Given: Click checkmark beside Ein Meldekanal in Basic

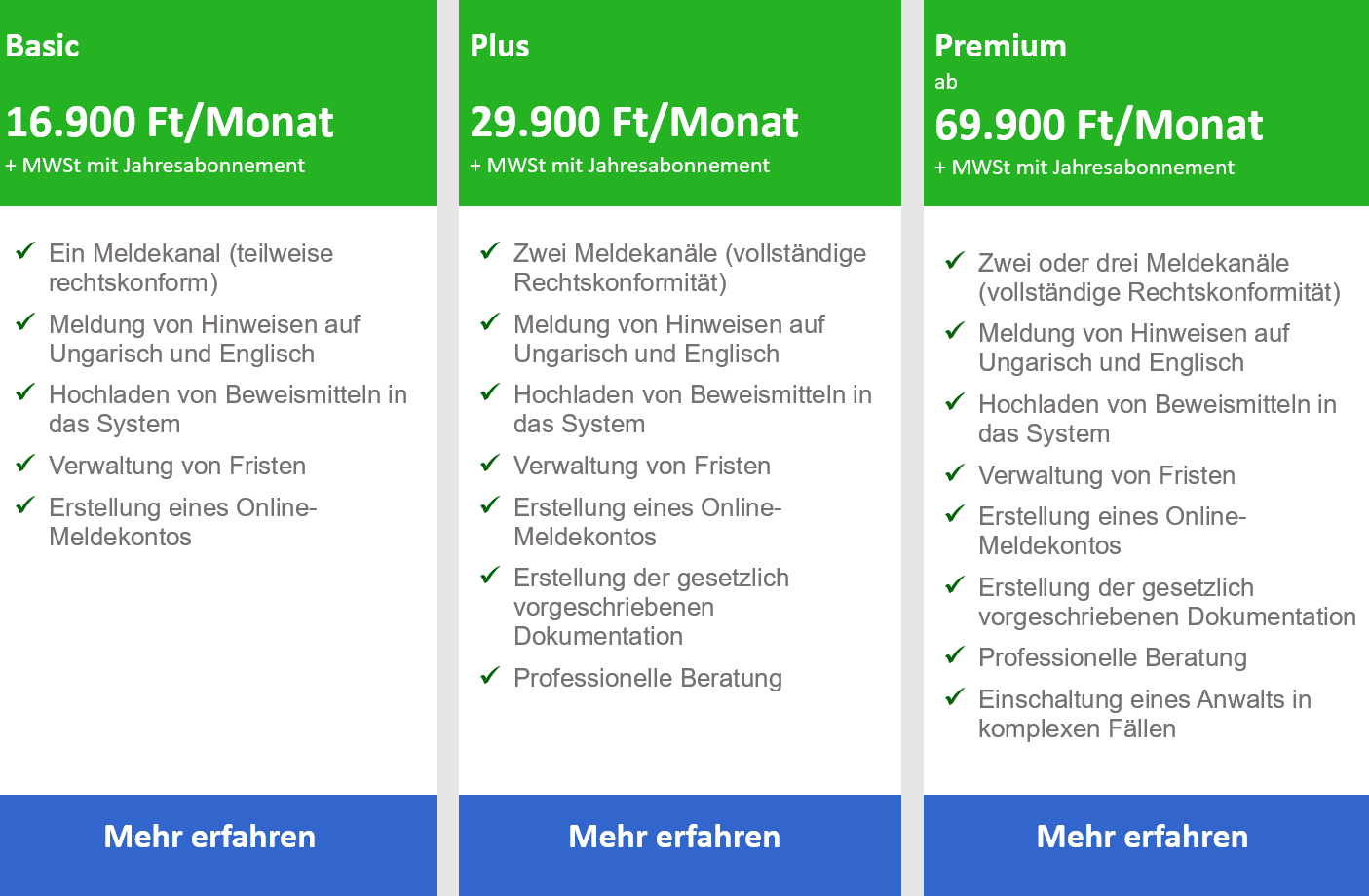Looking at the screenshot, I should (x=25, y=251).
